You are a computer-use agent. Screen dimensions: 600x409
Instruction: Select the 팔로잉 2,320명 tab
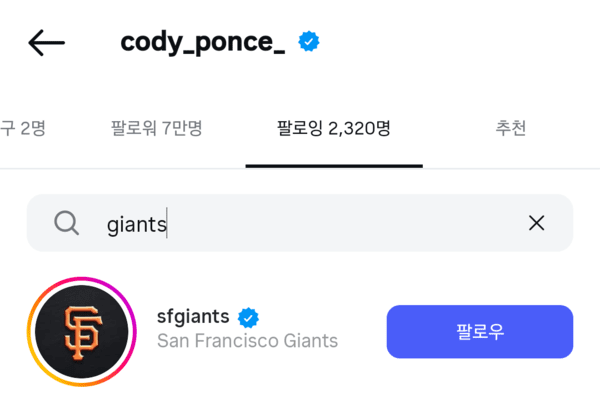click(x=333, y=128)
